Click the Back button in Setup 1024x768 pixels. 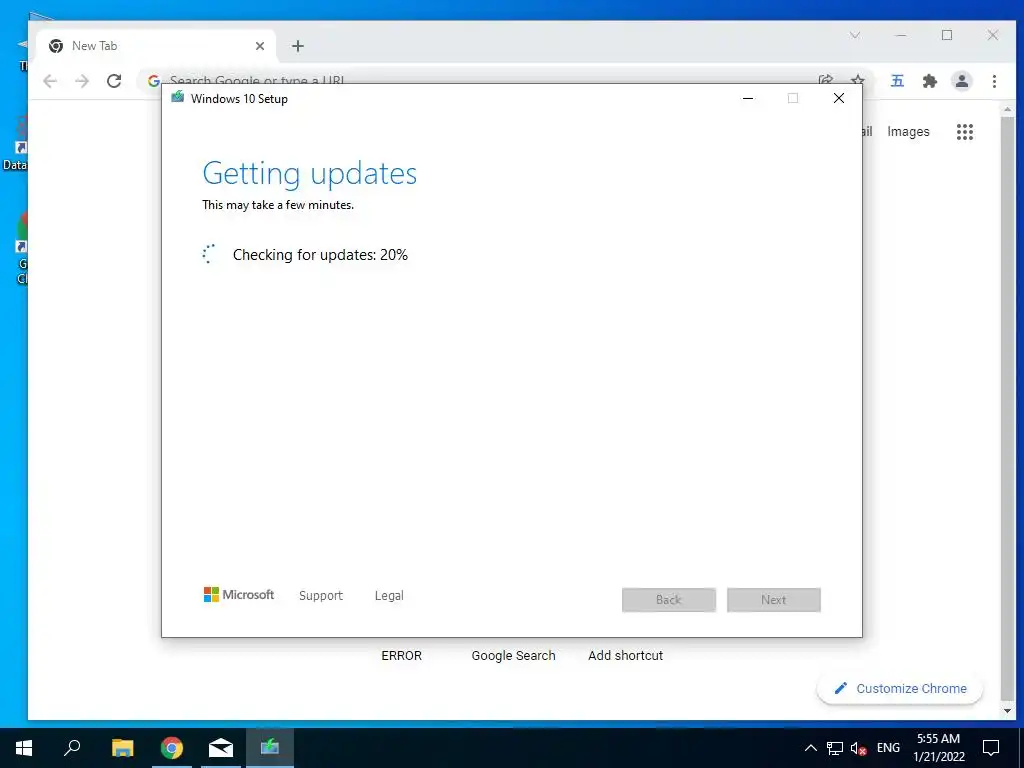(x=669, y=600)
